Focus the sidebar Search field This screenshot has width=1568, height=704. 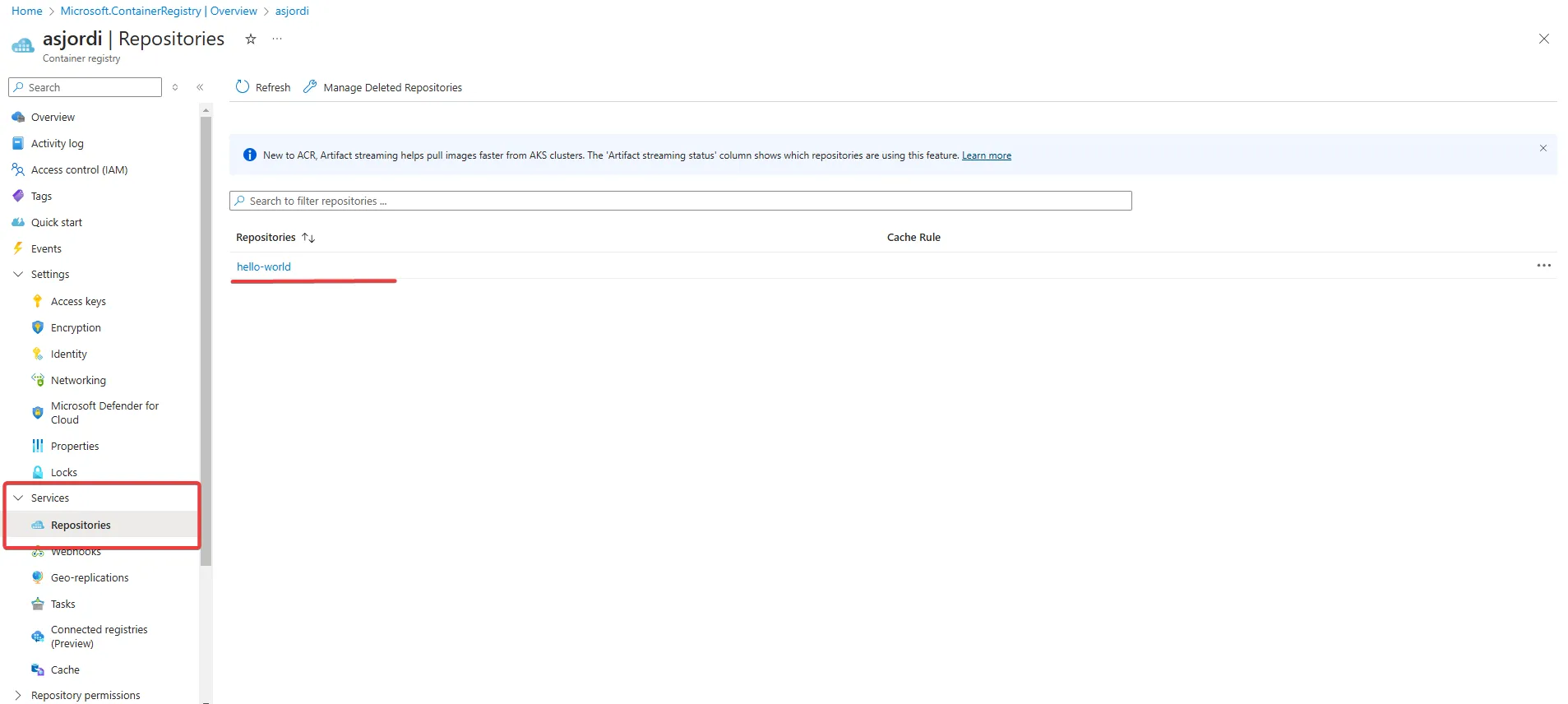coord(86,87)
